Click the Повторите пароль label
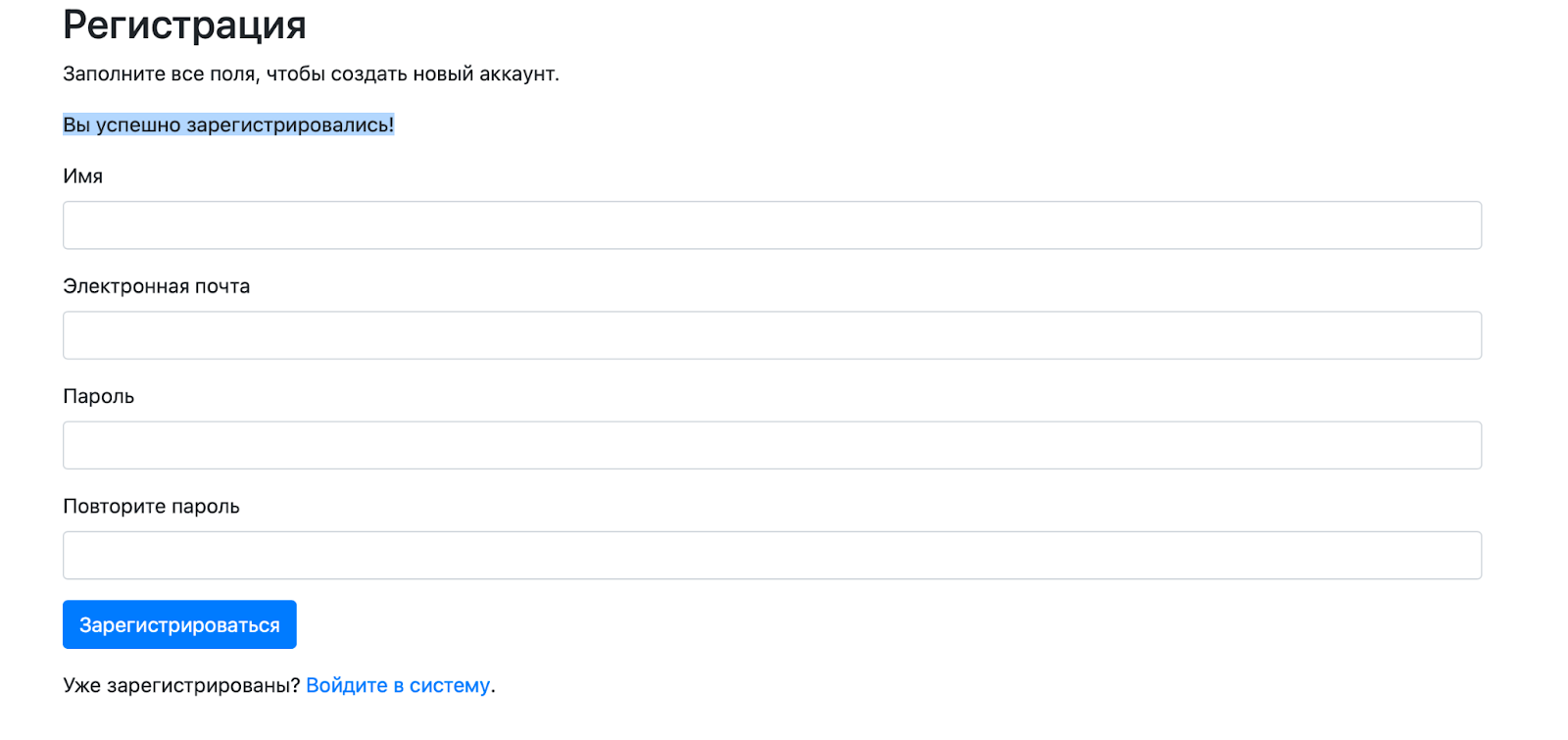 click(151, 507)
